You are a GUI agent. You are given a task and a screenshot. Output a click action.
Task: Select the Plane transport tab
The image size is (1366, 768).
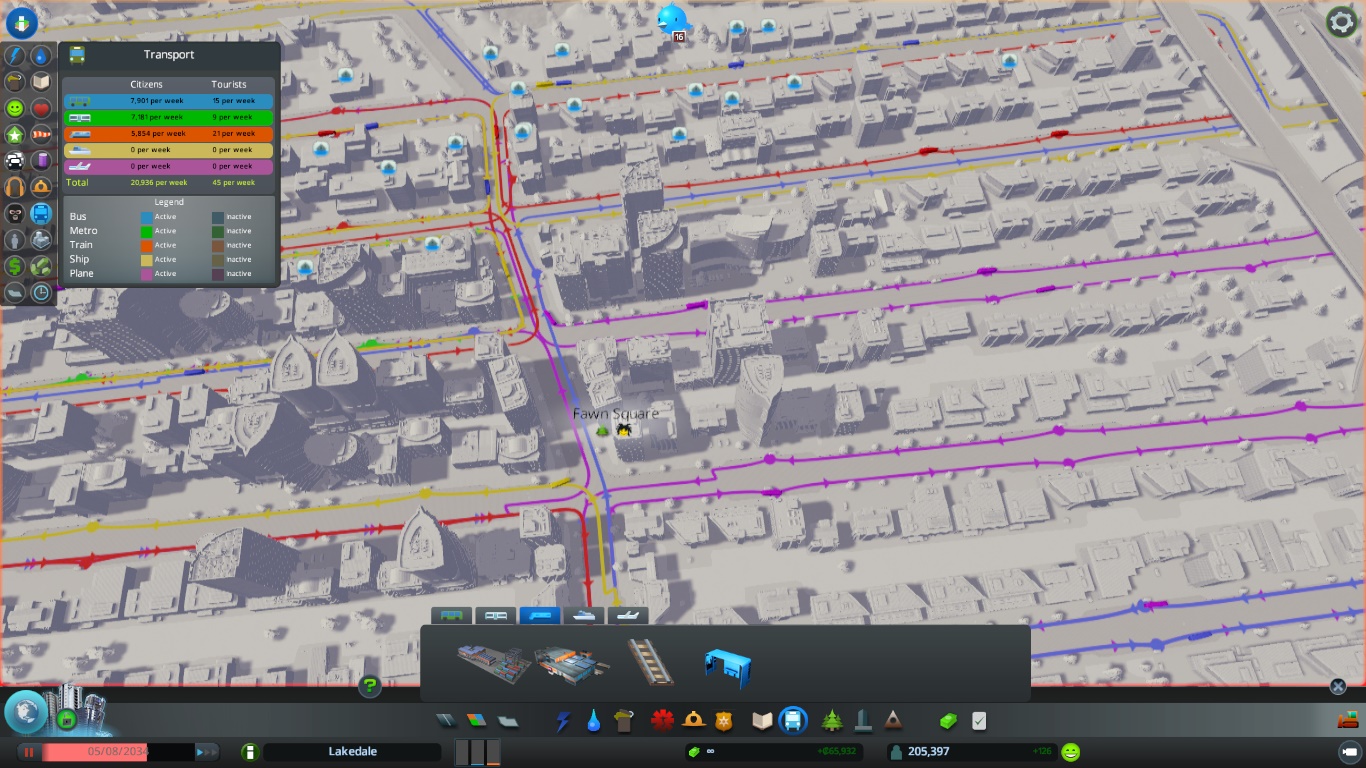click(x=627, y=616)
